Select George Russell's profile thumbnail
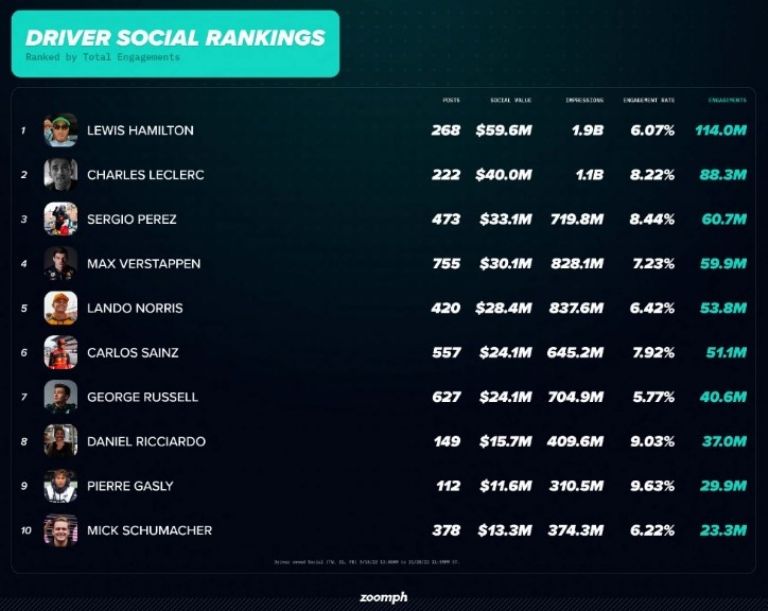 pyautogui.click(x=61, y=397)
